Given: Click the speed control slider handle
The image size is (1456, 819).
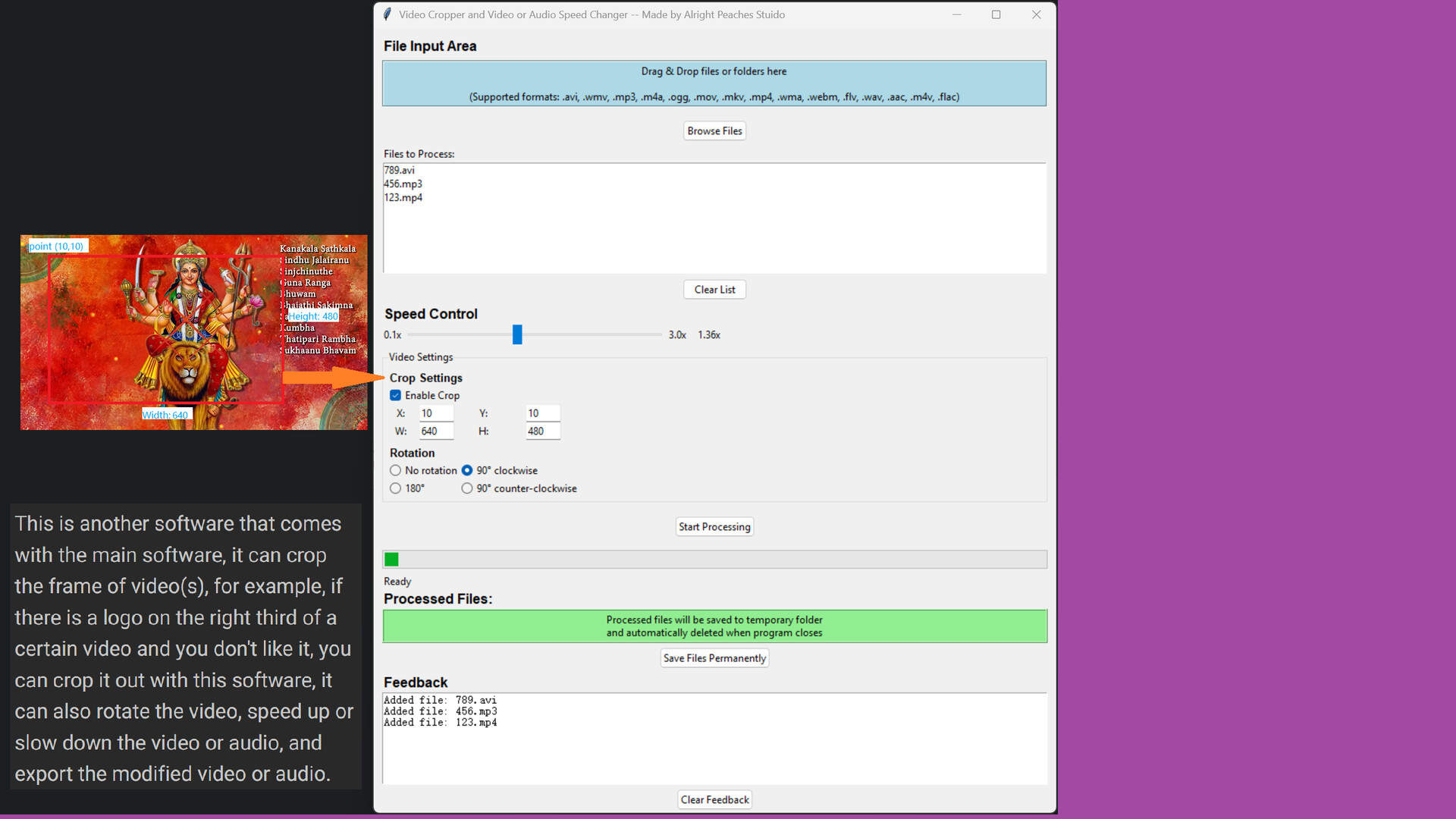Looking at the screenshot, I should 517,334.
